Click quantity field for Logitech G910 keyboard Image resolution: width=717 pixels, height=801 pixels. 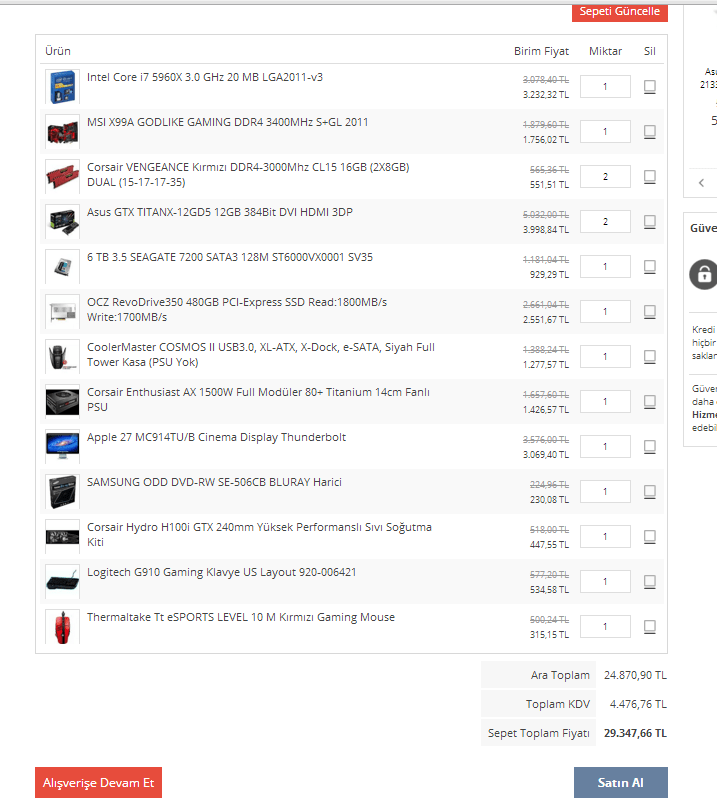[x=605, y=581]
